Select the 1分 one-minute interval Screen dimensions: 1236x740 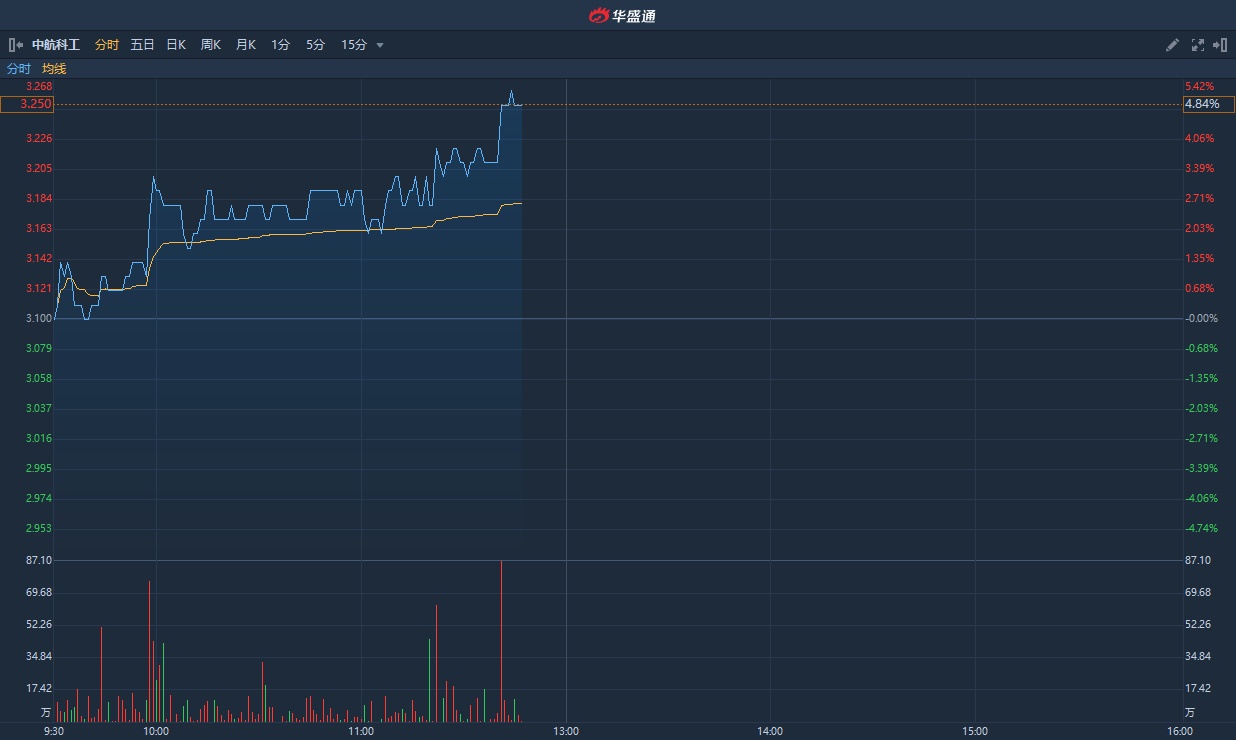click(x=280, y=45)
